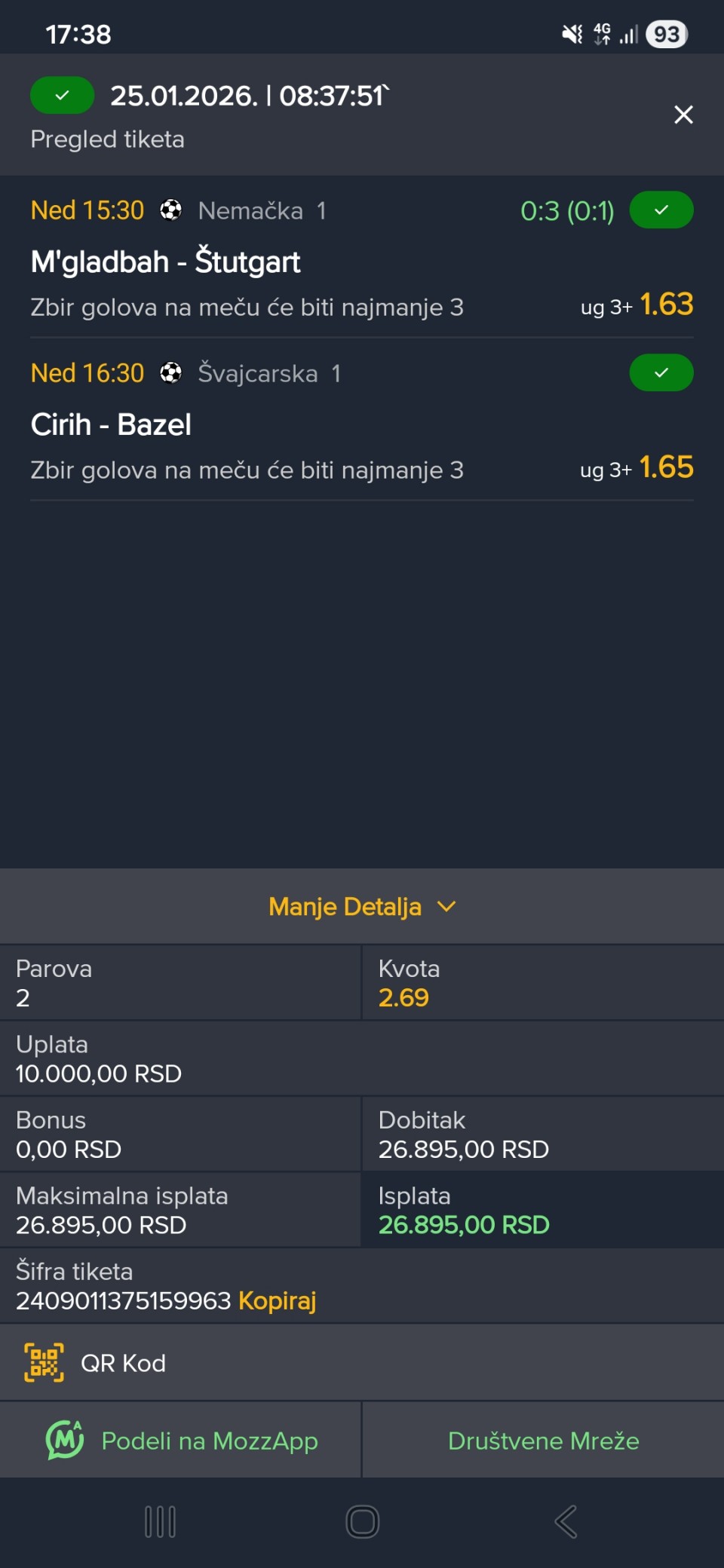Tap the Android recent apps icon
Viewport: 724px width, 1568px height.
coord(160,1521)
